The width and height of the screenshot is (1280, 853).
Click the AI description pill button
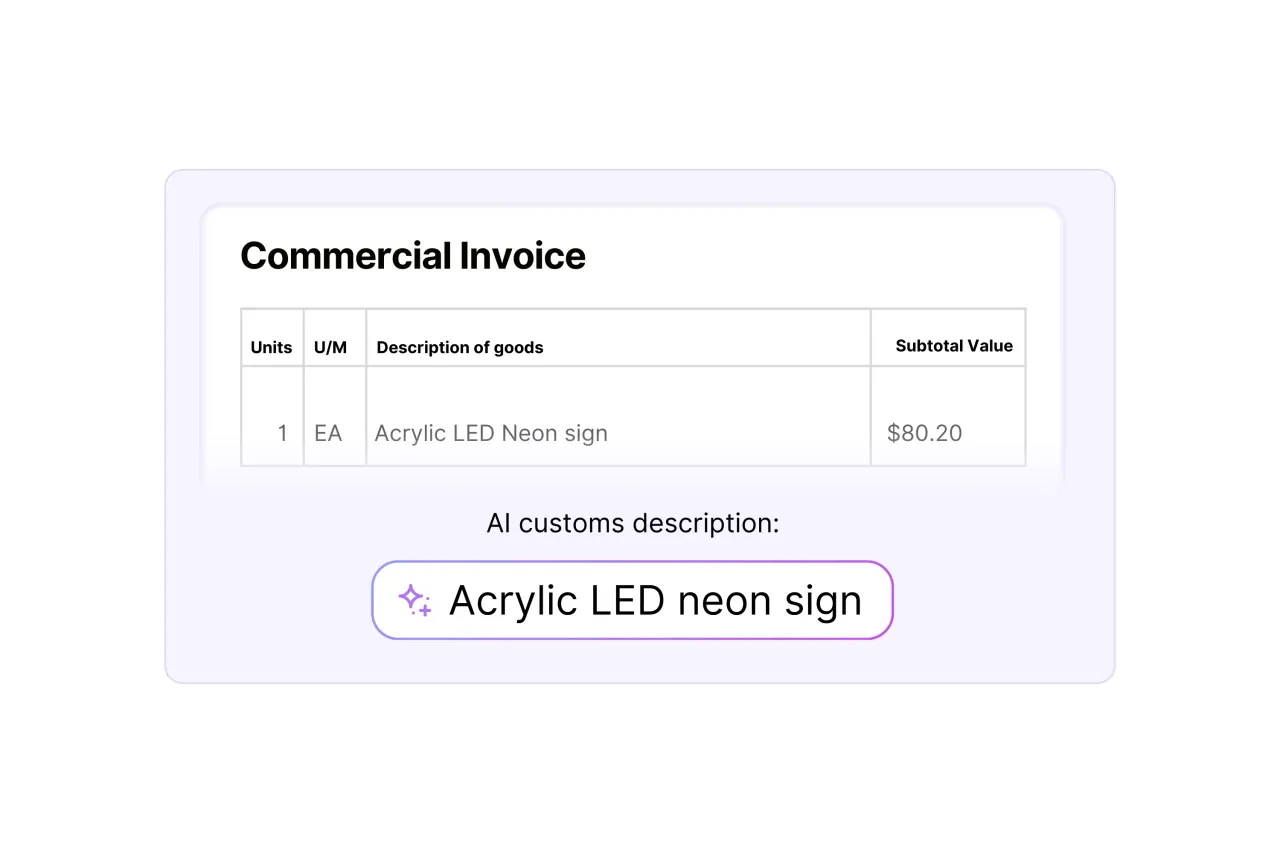click(x=632, y=600)
